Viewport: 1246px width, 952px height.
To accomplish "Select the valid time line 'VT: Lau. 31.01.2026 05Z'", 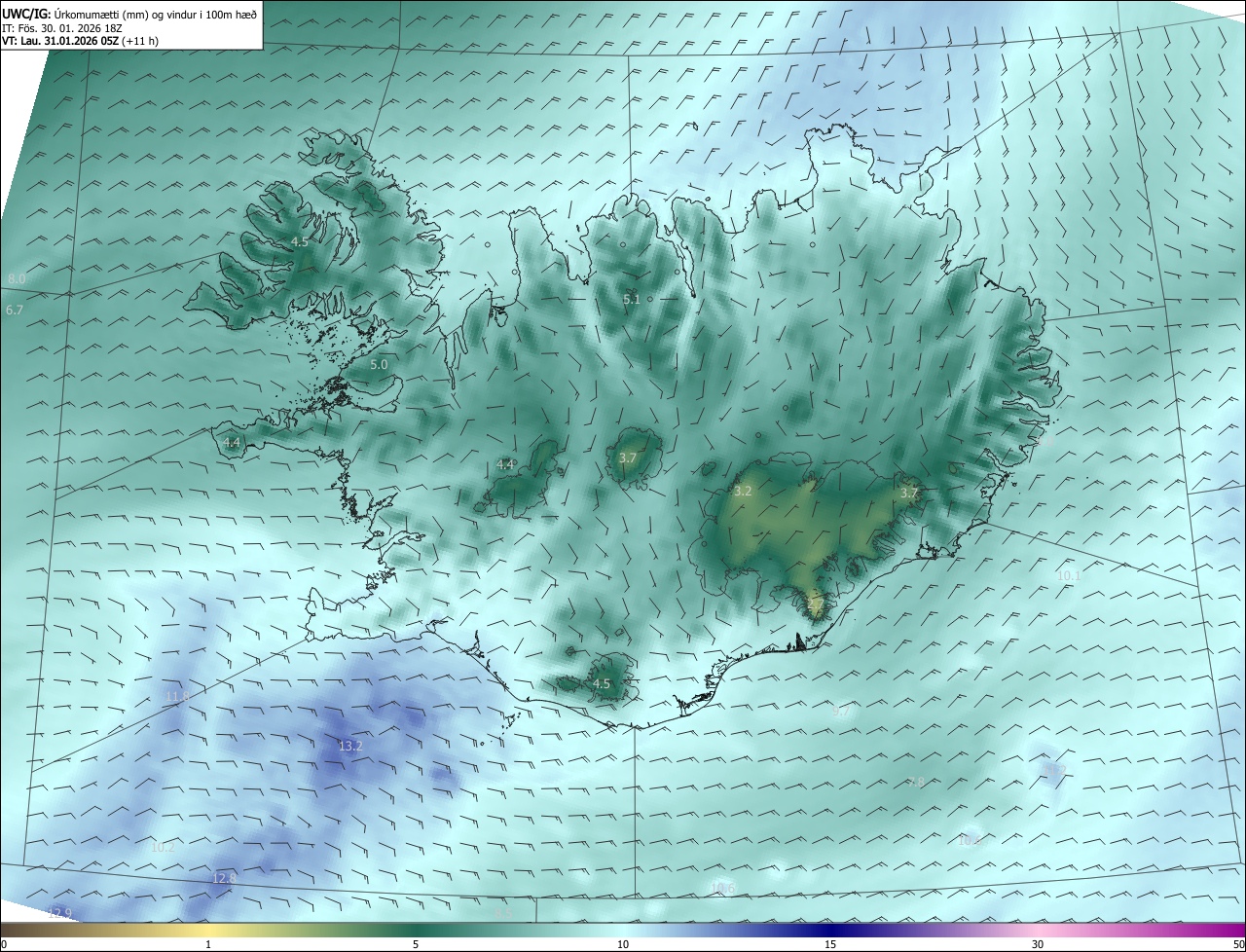I will 60,41.
